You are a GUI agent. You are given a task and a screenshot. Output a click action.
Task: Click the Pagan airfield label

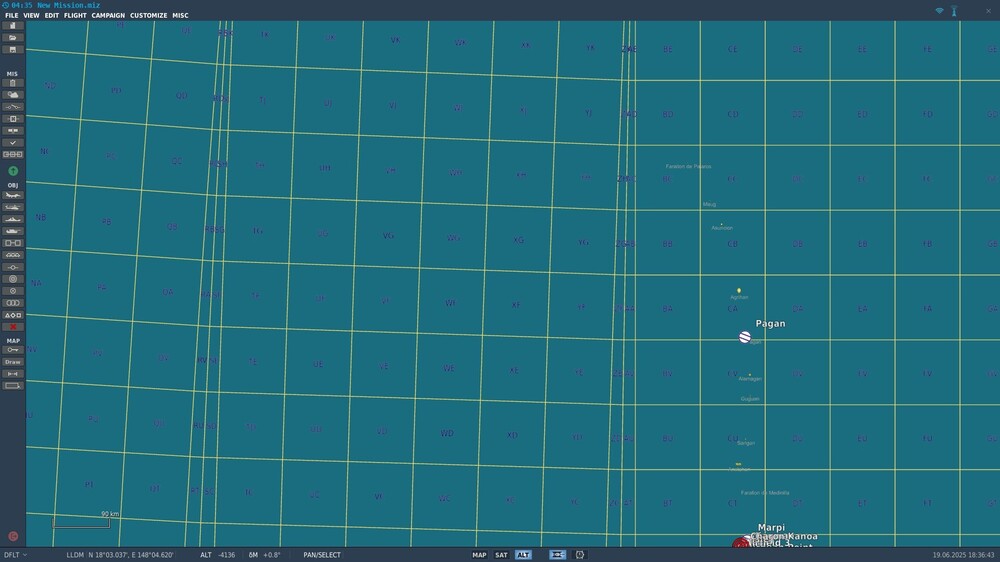click(x=770, y=323)
